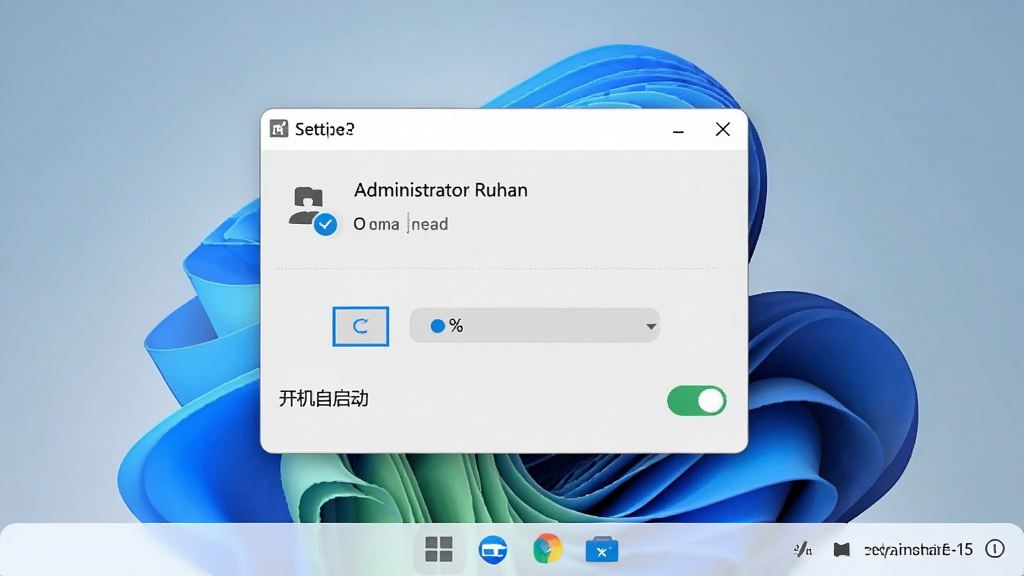Image resolution: width=1024 pixels, height=576 pixels.
Task: Click the info circle icon in tray
Action: pos(995,549)
